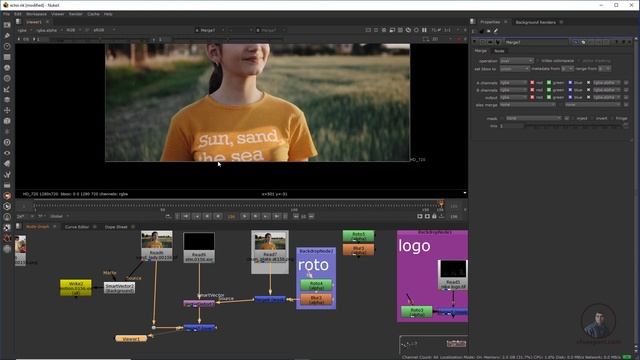Viewport: 640px width, 360px height.
Task: Open the Filter nodes icon
Action: [7, 78]
